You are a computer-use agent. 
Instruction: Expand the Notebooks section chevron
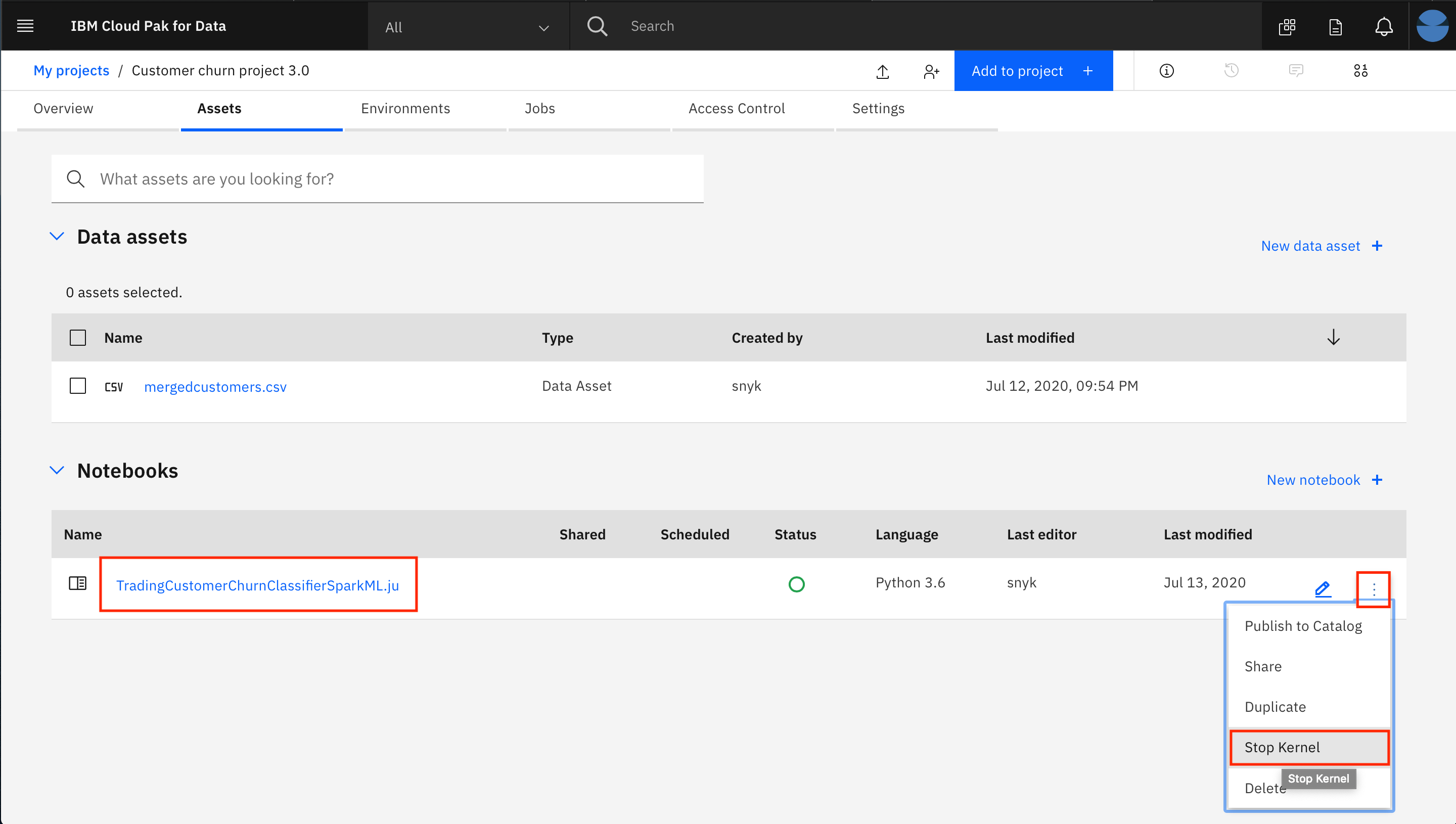(57, 470)
